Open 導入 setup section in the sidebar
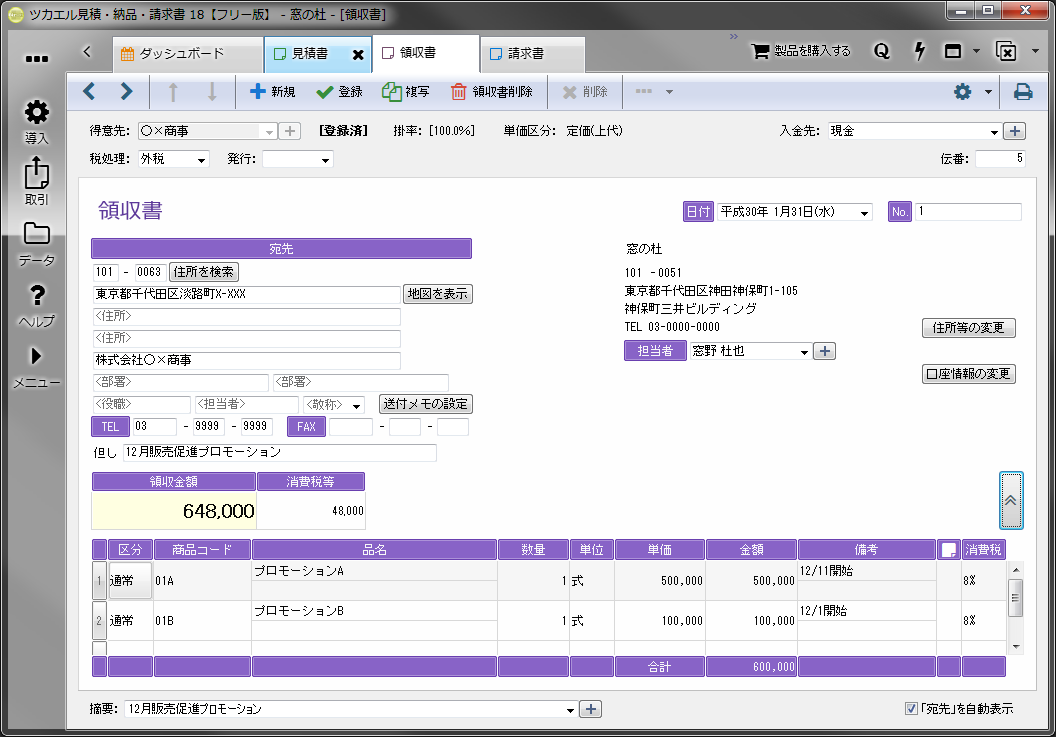1056x737 pixels. click(x=36, y=122)
